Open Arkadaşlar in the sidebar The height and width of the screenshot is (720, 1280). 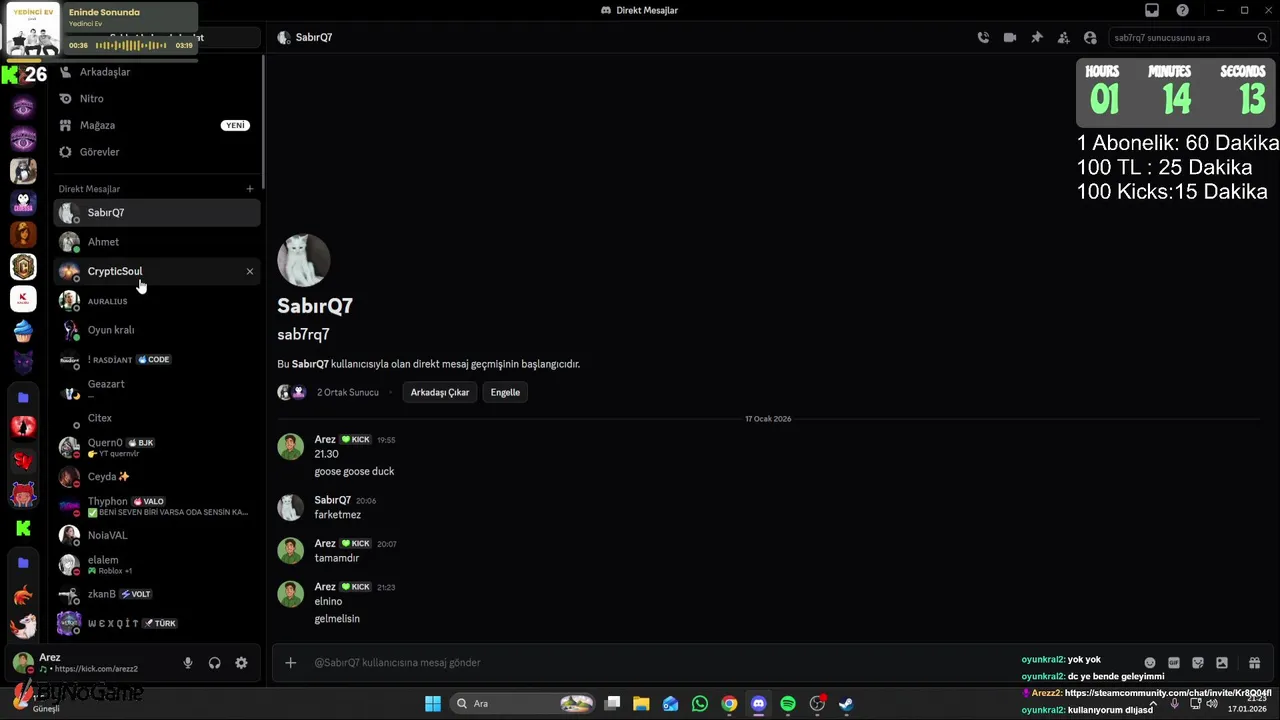(x=156, y=72)
